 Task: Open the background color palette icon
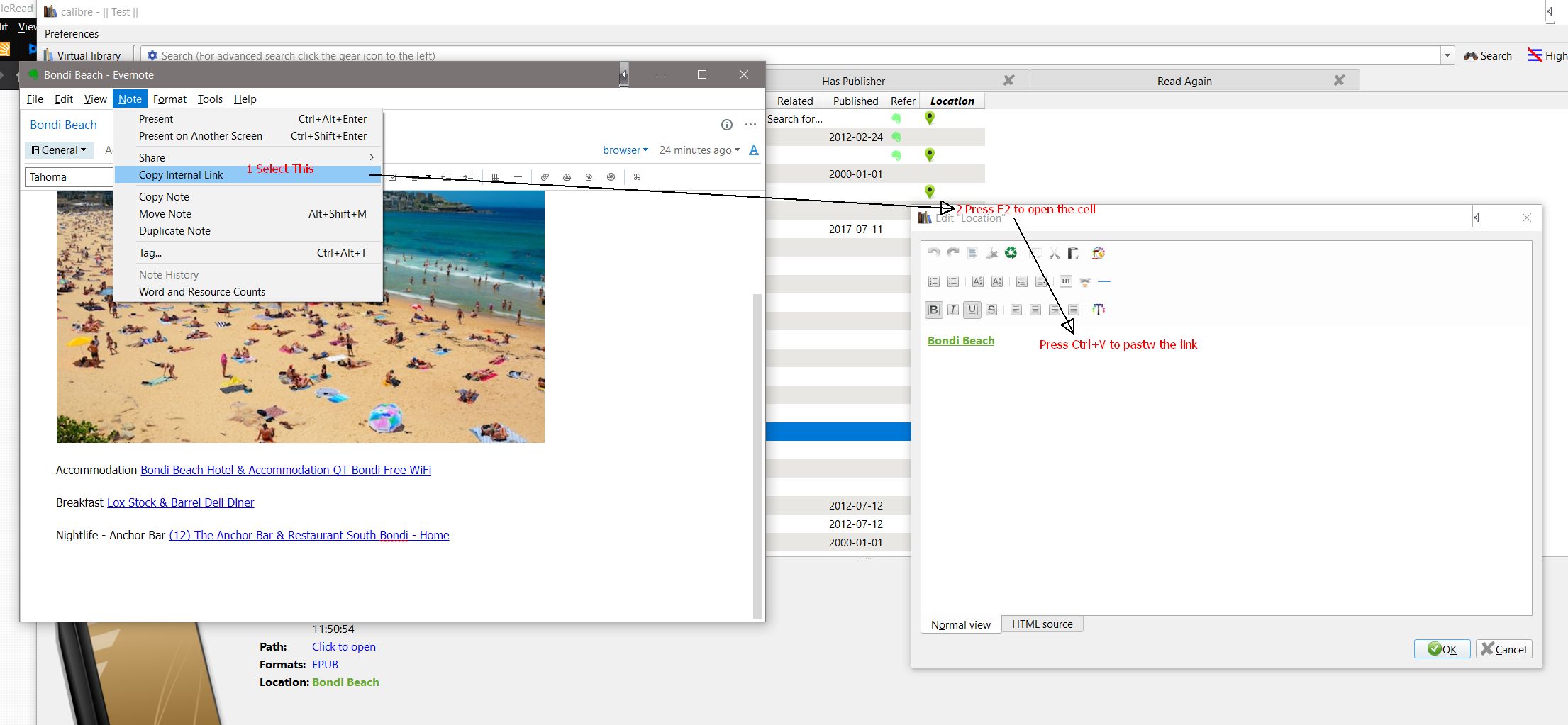point(1099,253)
